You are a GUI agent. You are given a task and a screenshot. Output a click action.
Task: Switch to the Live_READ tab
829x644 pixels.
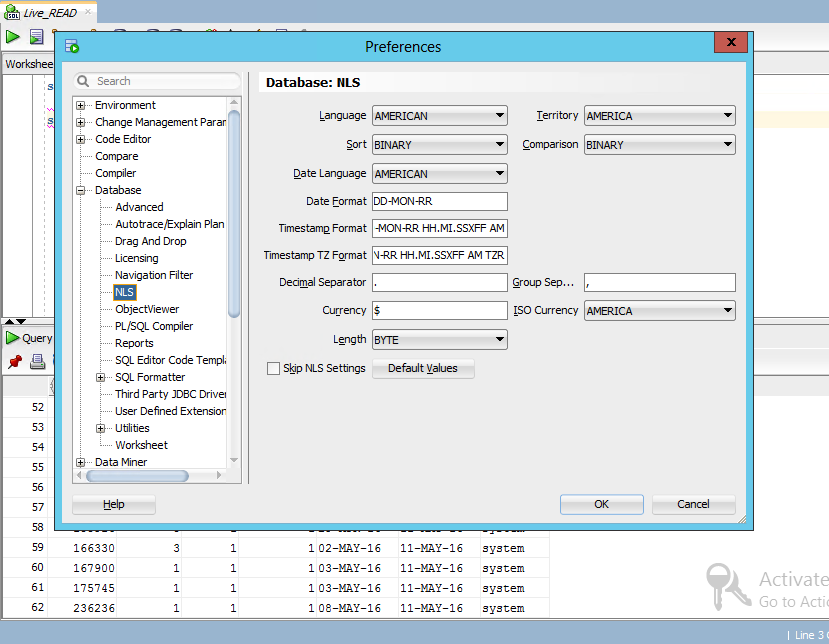[50, 13]
